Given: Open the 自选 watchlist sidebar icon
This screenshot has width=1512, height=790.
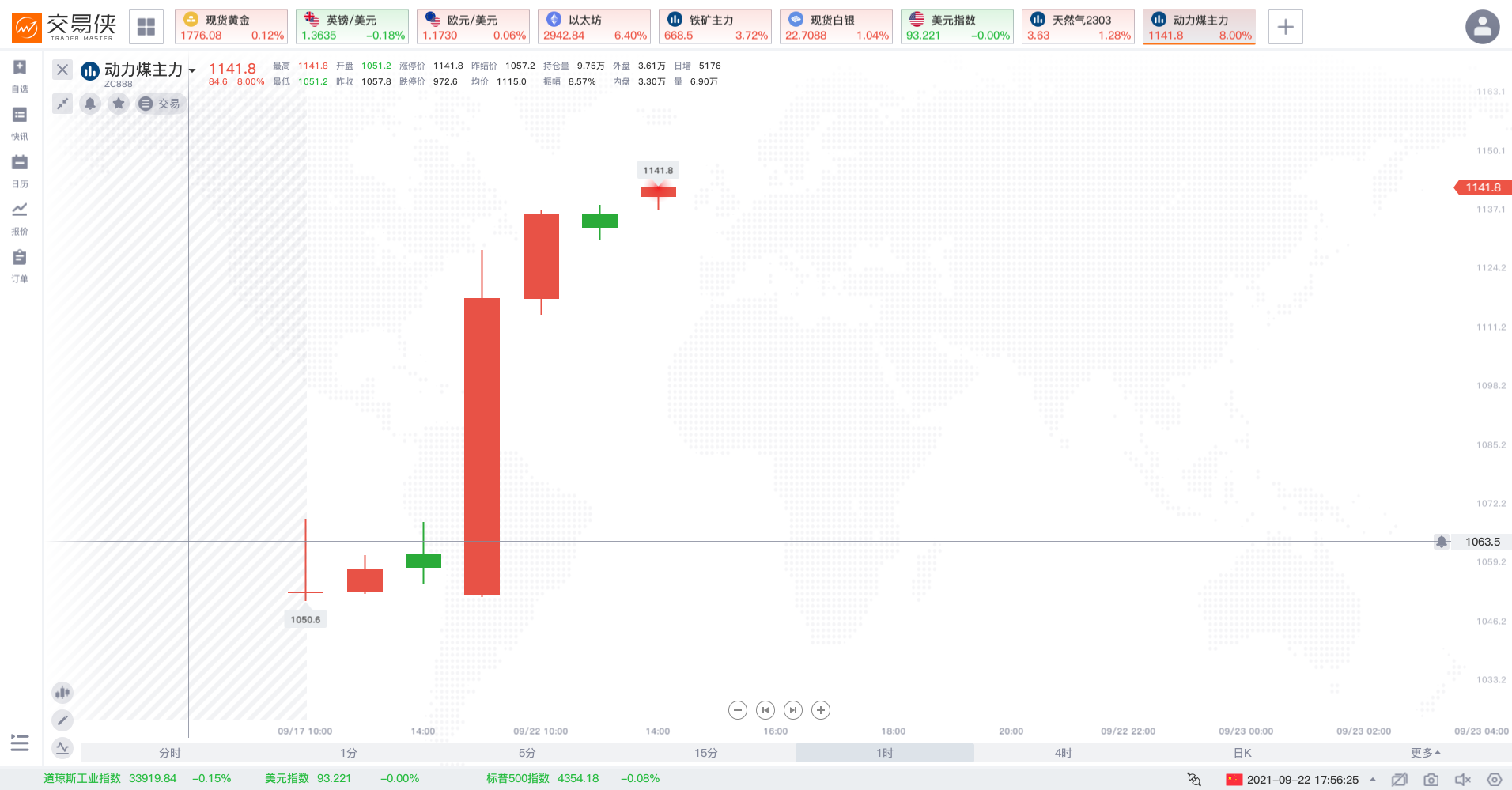Looking at the screenshot, I should coord(20,75).
